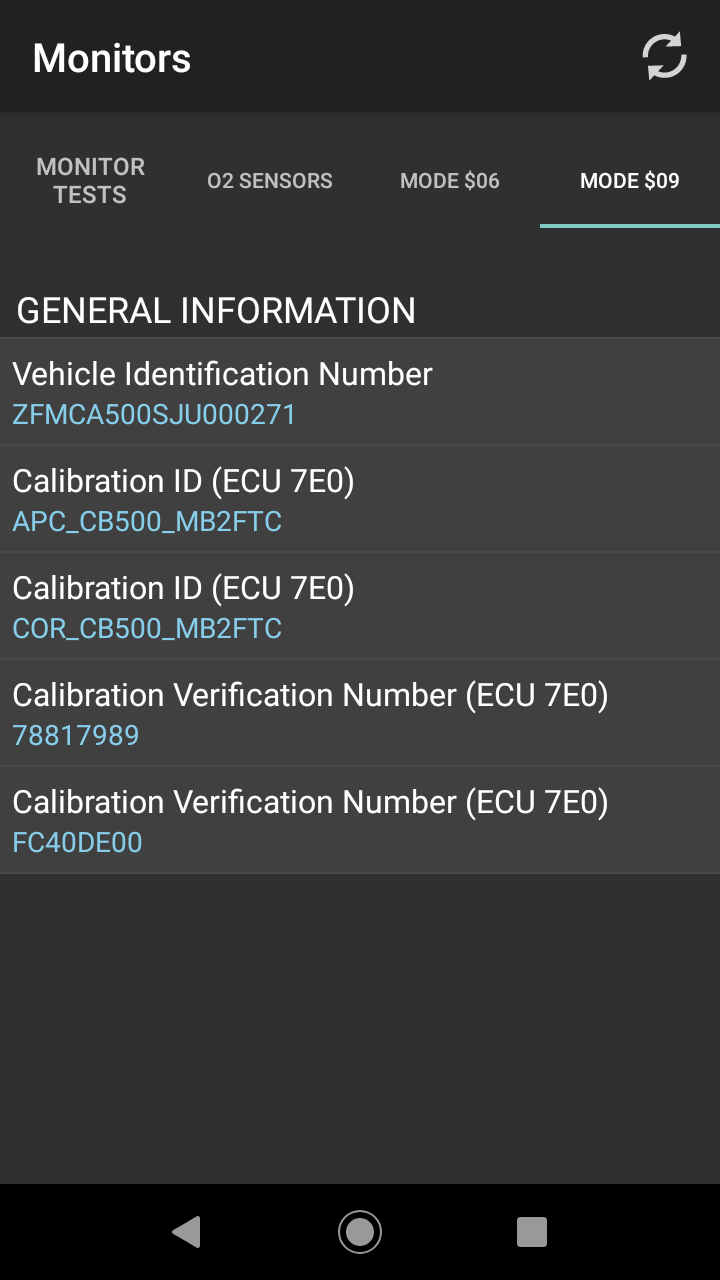Tap Calibration Verification Number label above 78817989
This screenshot has width=720, height=1280.
(x=310, y=695)
